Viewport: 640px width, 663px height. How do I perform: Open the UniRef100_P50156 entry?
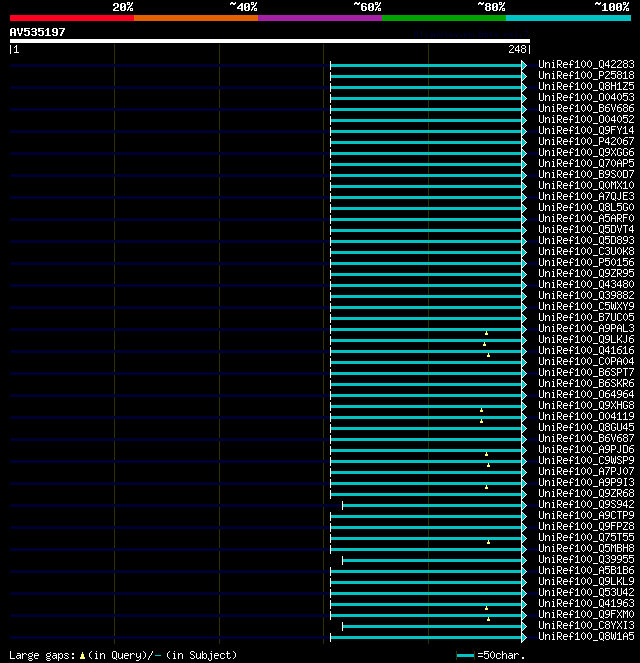[586, 262]
